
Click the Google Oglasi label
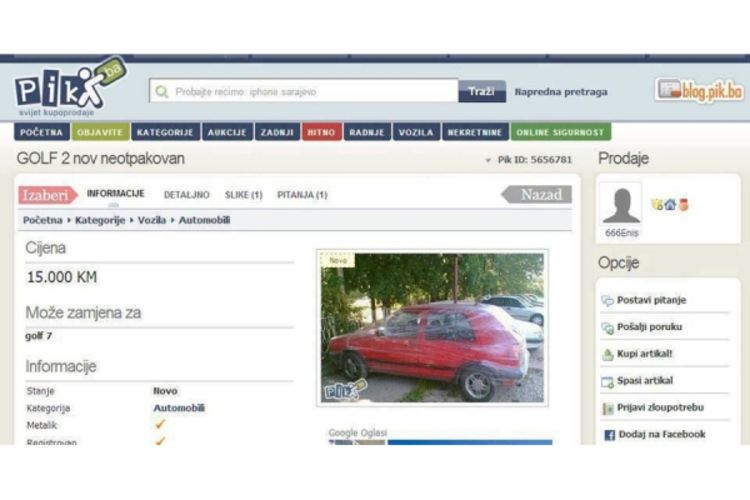[357, 433]
